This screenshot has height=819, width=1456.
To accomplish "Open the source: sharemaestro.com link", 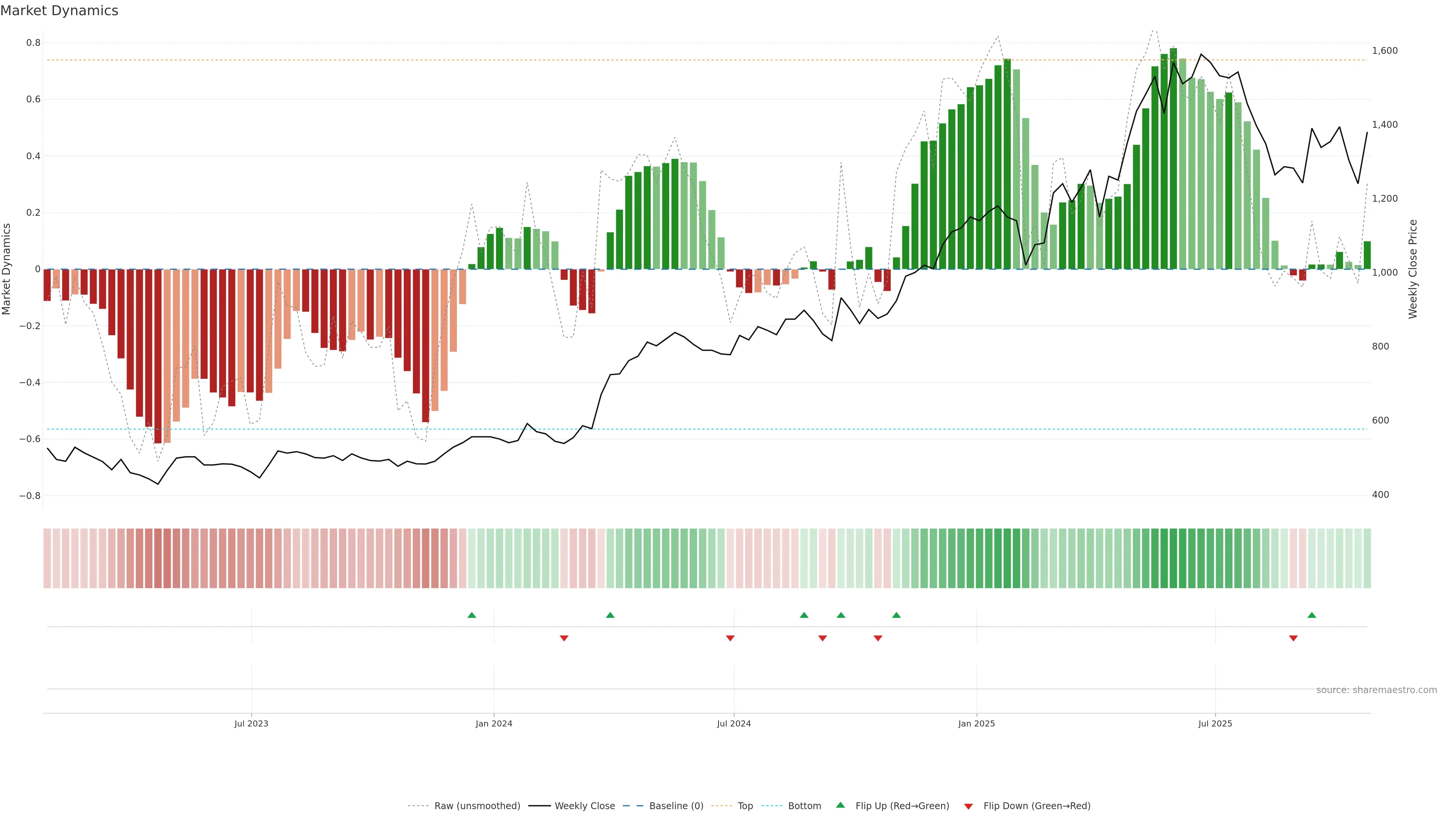I will [x=1376, y=690].
